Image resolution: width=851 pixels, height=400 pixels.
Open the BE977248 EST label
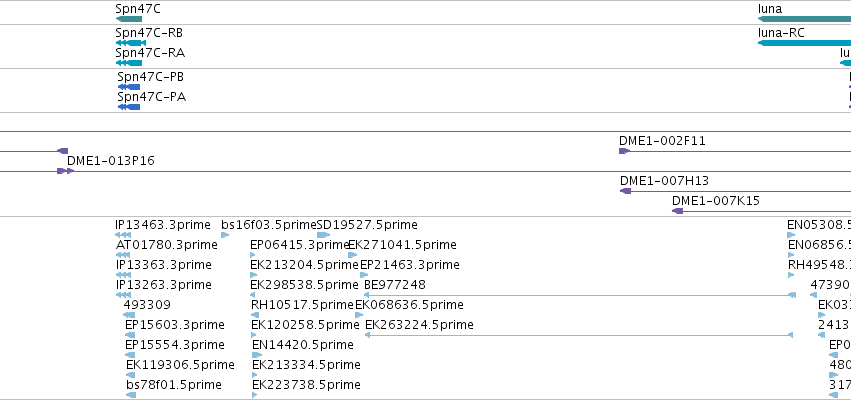pyautogui.click(x=395, y=285)
